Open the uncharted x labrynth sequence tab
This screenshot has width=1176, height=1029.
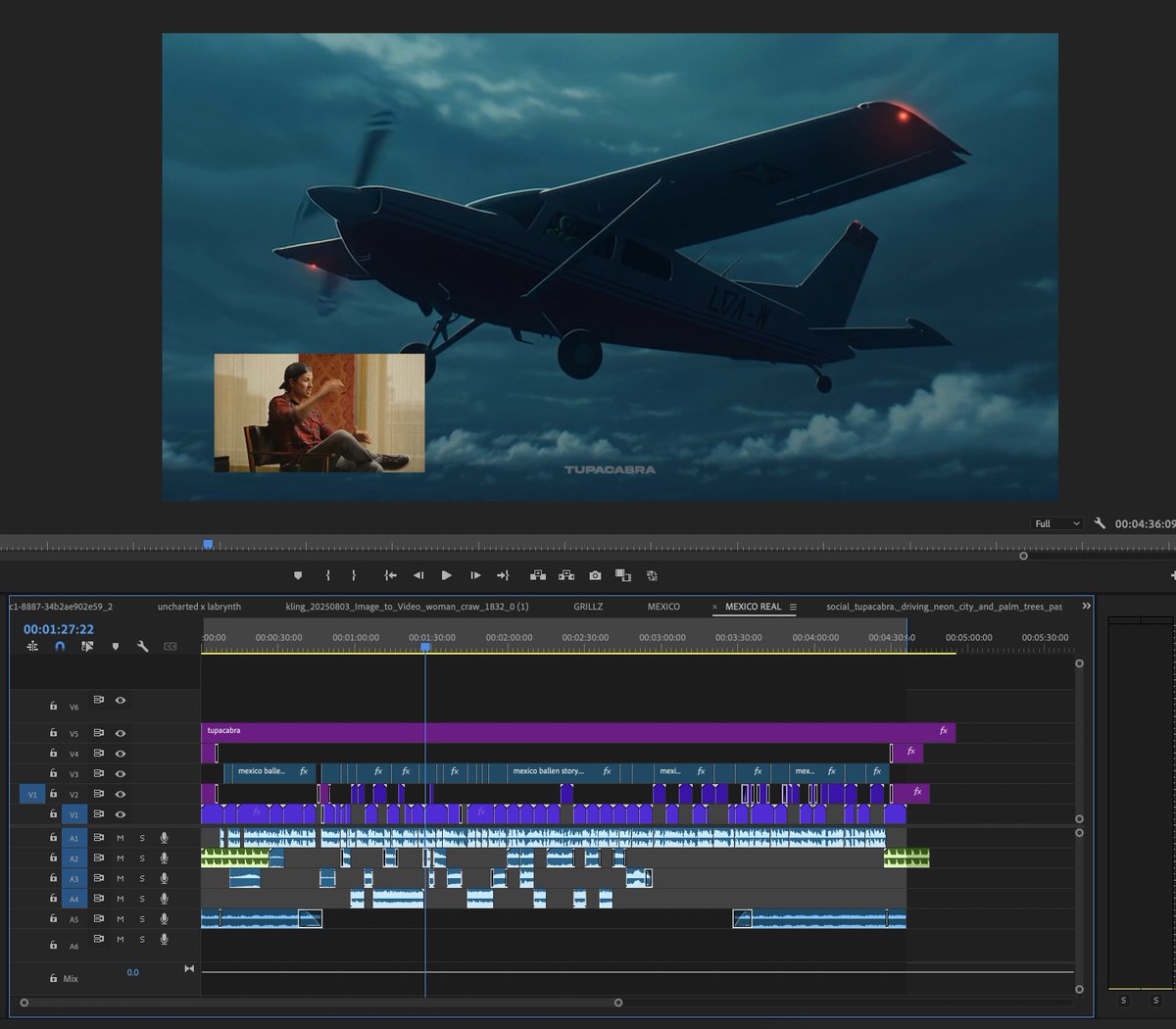(x=199, y=607)
